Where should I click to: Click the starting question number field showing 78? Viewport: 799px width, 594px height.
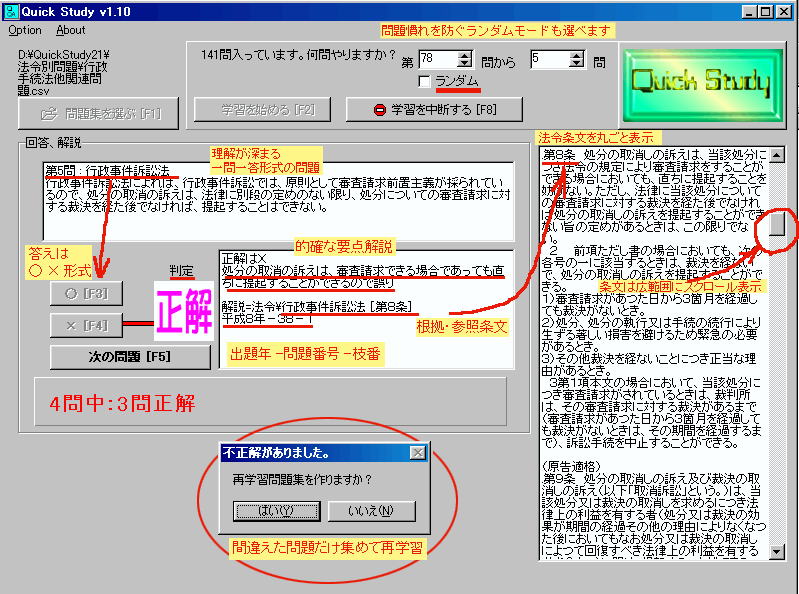click(x=438, y=59)
